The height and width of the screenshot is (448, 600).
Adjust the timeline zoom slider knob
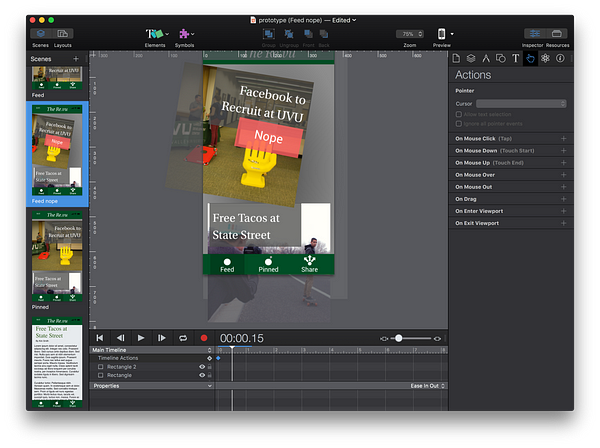pos(399,338)
